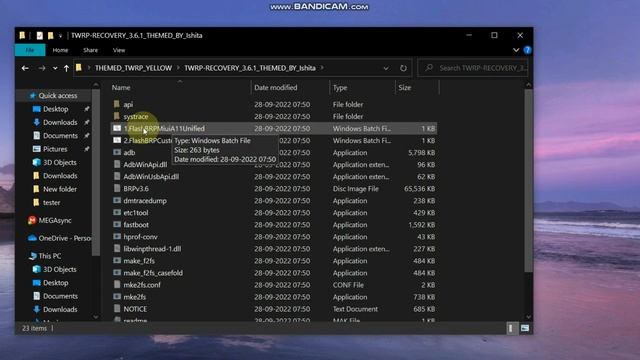Viewport: 640px width, 360px height.
Task: Select the fastboot application icon
Action: pyautogui.click(x=117, y=225)
